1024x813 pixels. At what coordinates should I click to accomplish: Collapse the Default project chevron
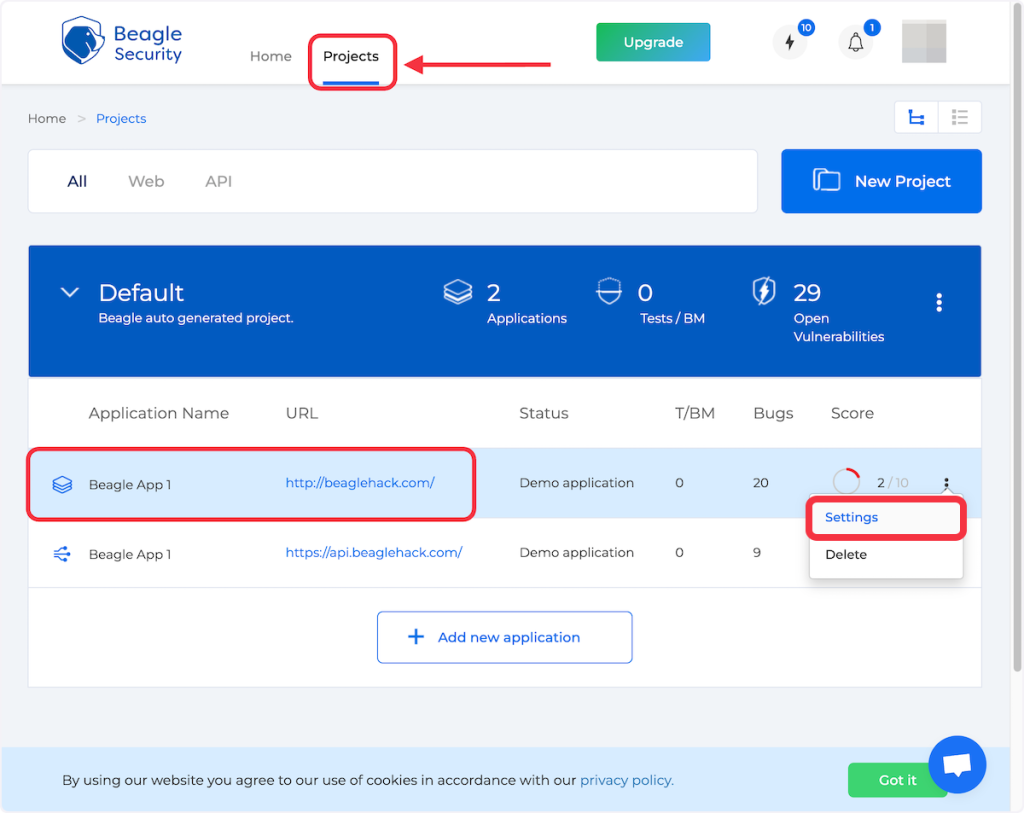pos(69,293)
